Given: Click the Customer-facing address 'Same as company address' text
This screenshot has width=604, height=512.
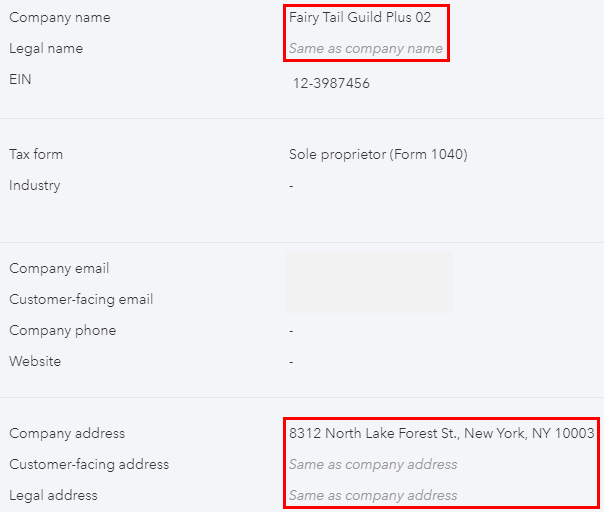Looking at the screenshot, I should pyautogui.click(x=373, y=464).
